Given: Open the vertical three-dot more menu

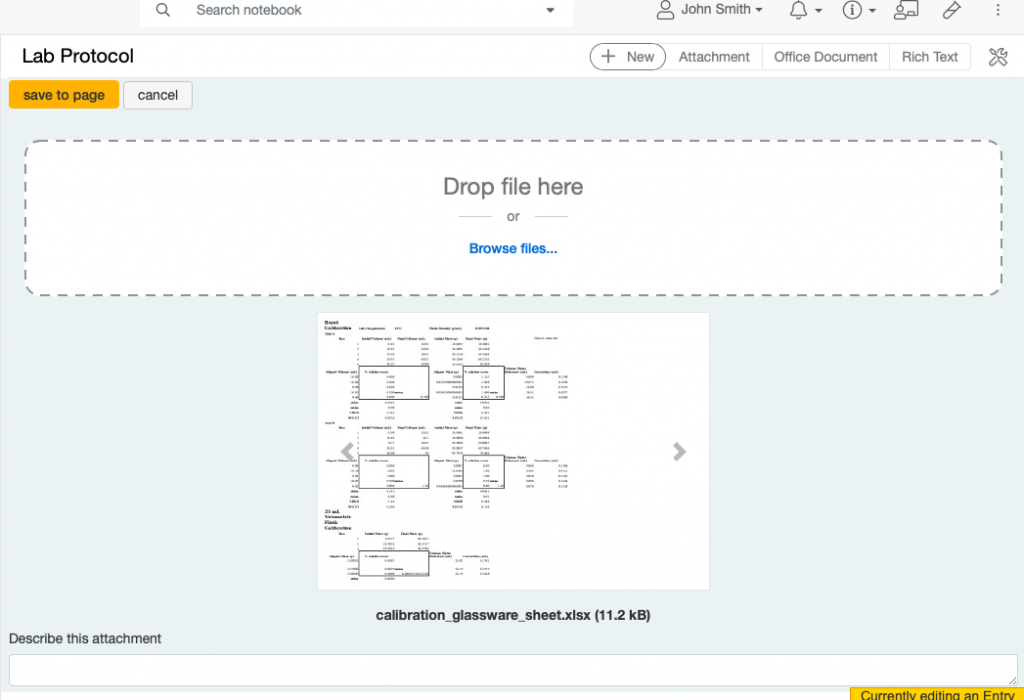Looking at the screenshot, I should (x=997, y=10).
